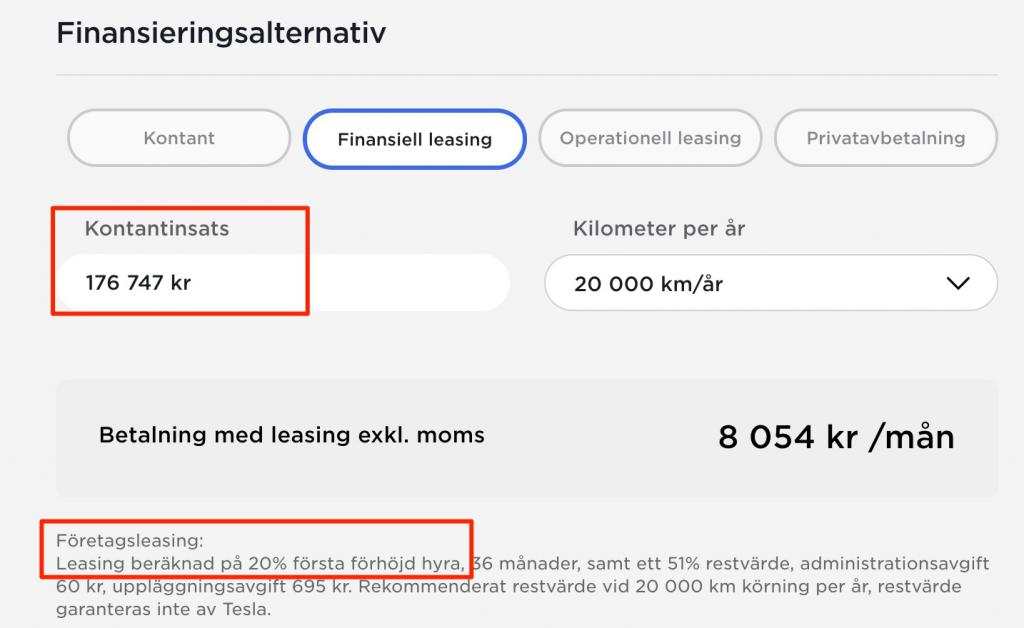
Task: Click "garanteras inte av Tesla" text
Action: pos(163,608)
